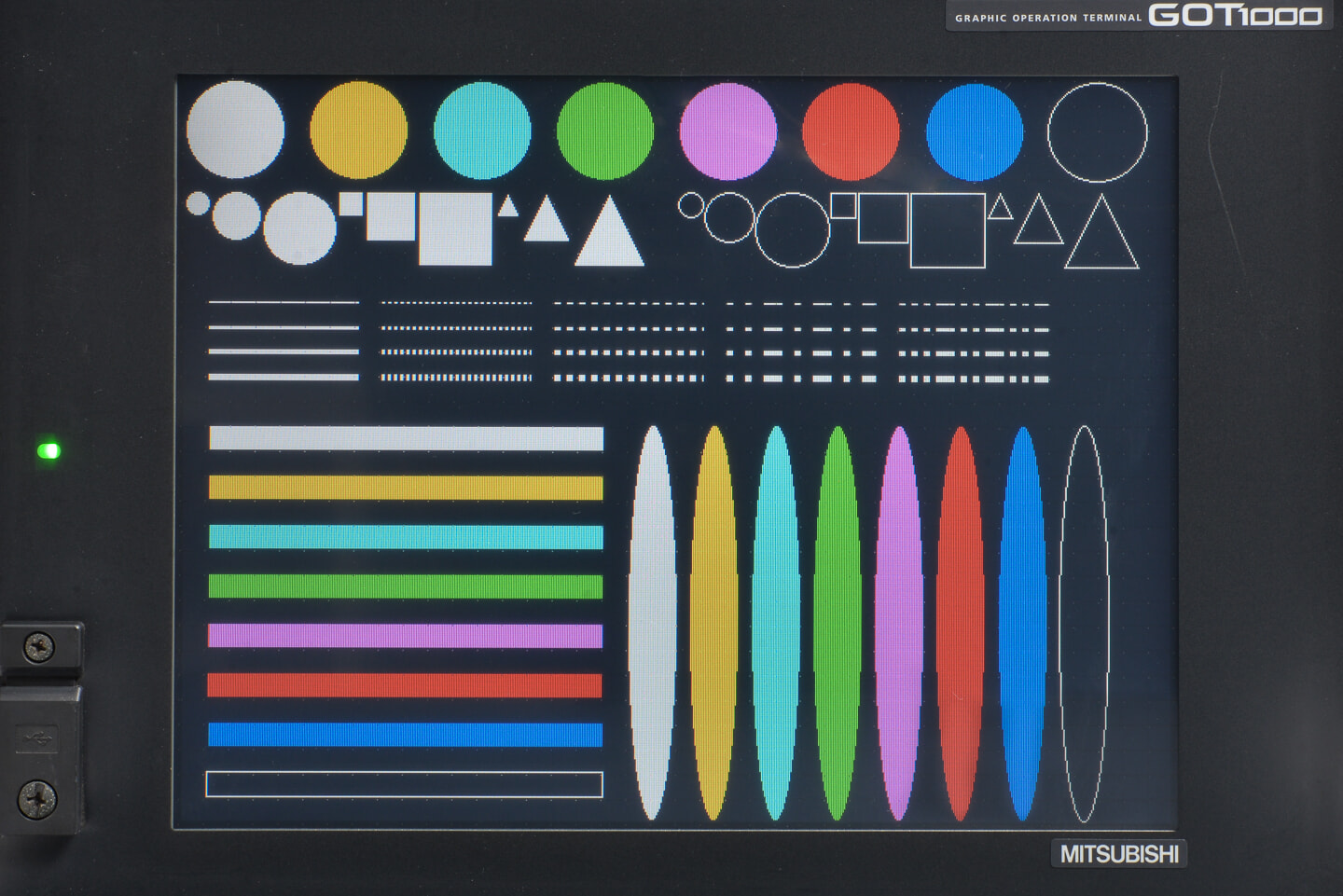This screenshot has width=1343, height=896.
Task: Select the largest outlined square
Action: coord(948,231)
